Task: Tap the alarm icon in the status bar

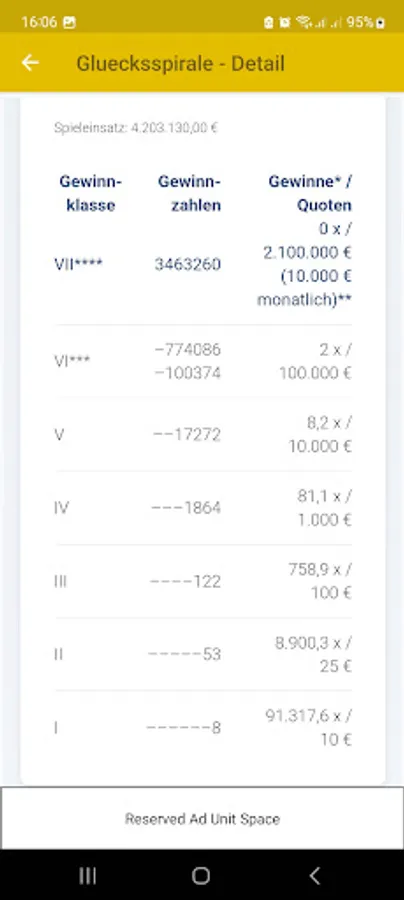Action: [x=285, y=22]
